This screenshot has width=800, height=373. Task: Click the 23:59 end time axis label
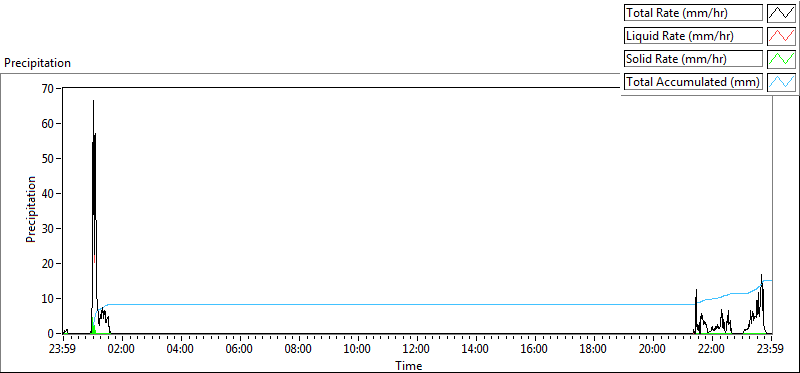[x=771, y=350]
